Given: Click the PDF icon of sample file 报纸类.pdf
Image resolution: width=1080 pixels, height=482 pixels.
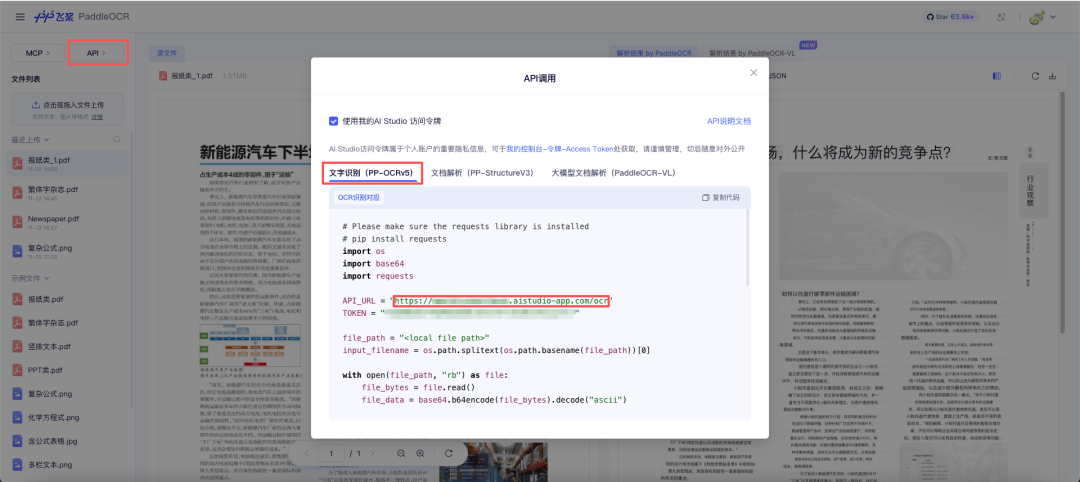Looking at the screenshot, I should 18,300.
